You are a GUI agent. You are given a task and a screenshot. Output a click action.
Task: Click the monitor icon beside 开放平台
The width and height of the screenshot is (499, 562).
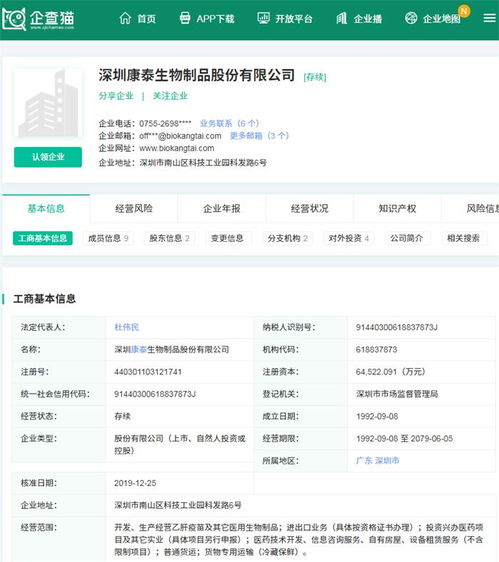[x=263, y=18]
